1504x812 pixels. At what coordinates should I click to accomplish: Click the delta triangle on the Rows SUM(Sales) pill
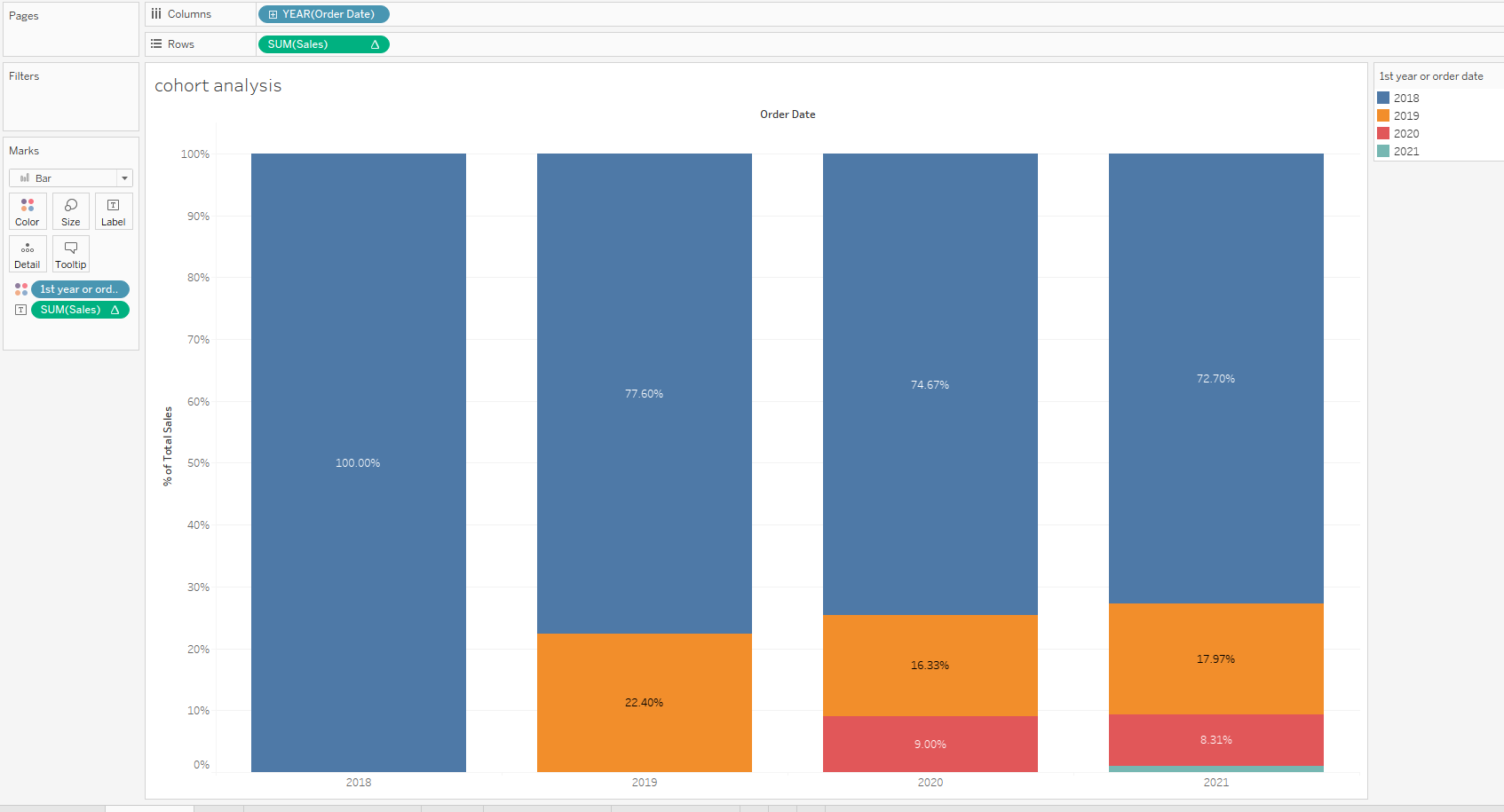pyautogui.click(x=376, y=43)
